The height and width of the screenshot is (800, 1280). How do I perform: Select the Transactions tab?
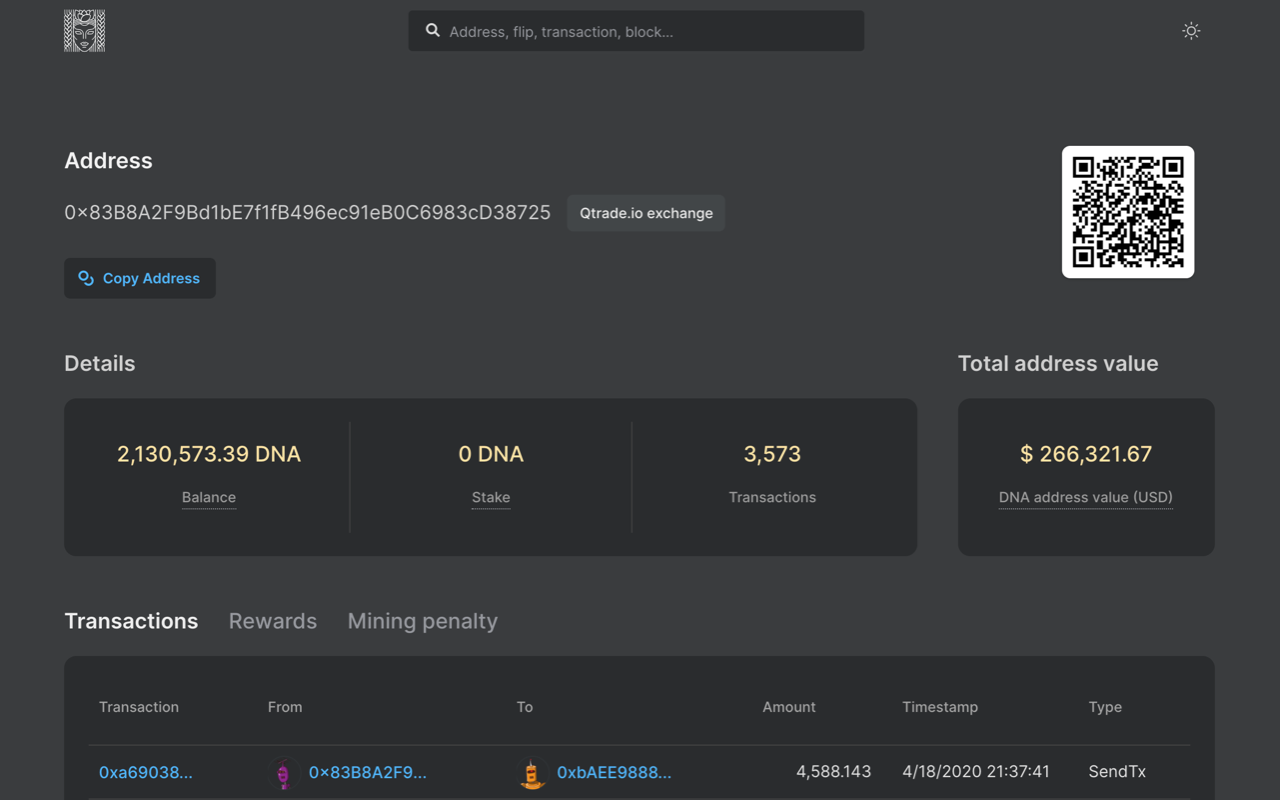pos(131,621)
